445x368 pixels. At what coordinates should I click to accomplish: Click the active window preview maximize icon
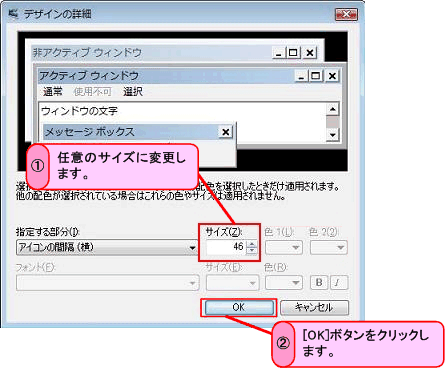pyautogui.click(x=315, y=76)
